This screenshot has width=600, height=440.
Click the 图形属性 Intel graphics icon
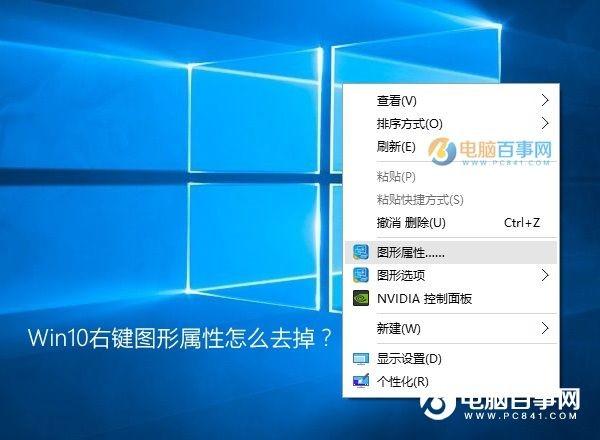tap(360, 252)
